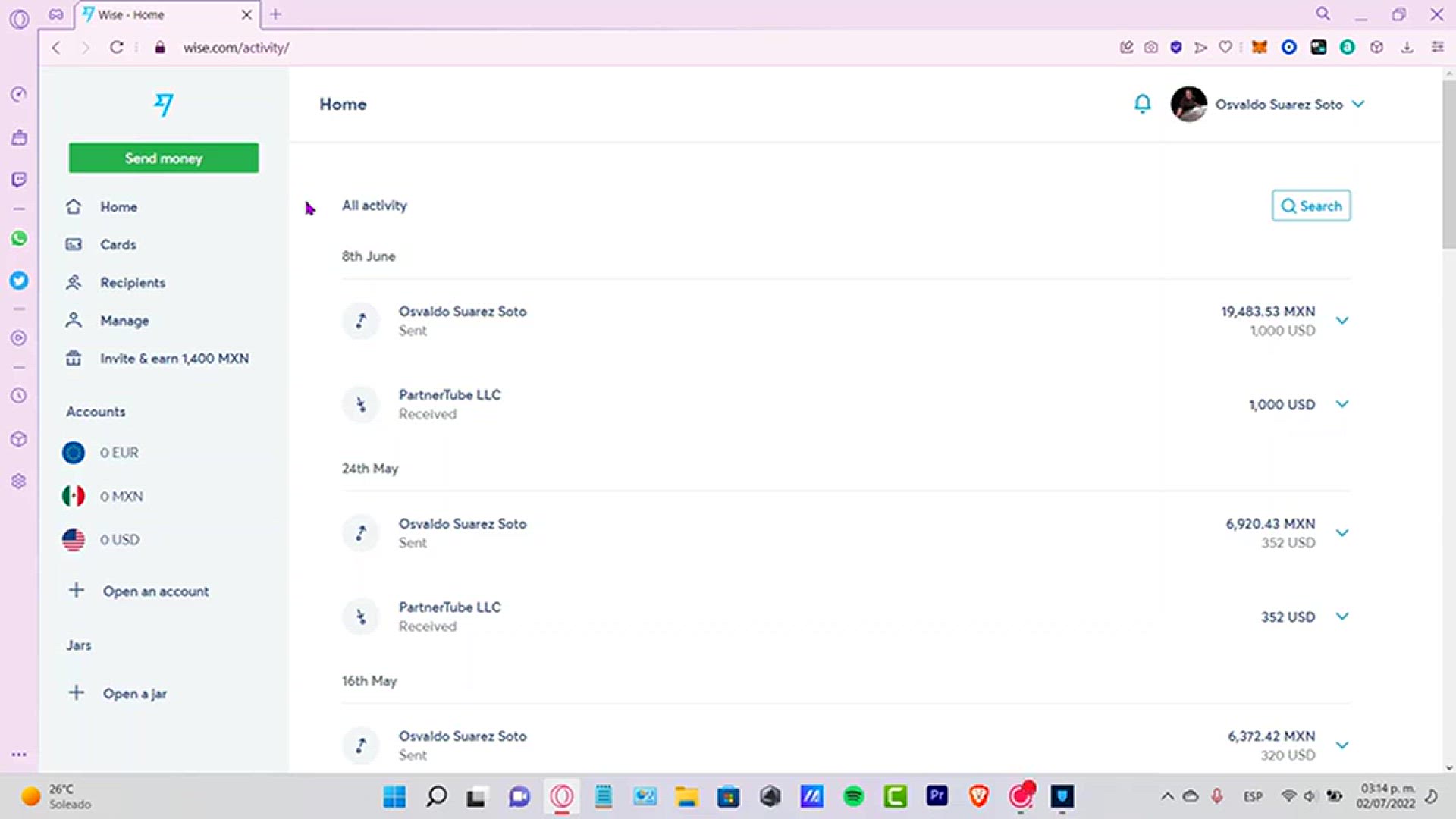1456x819 pixels.
Task: Open Cards in sidebar menu
Action: coord(118,245)
